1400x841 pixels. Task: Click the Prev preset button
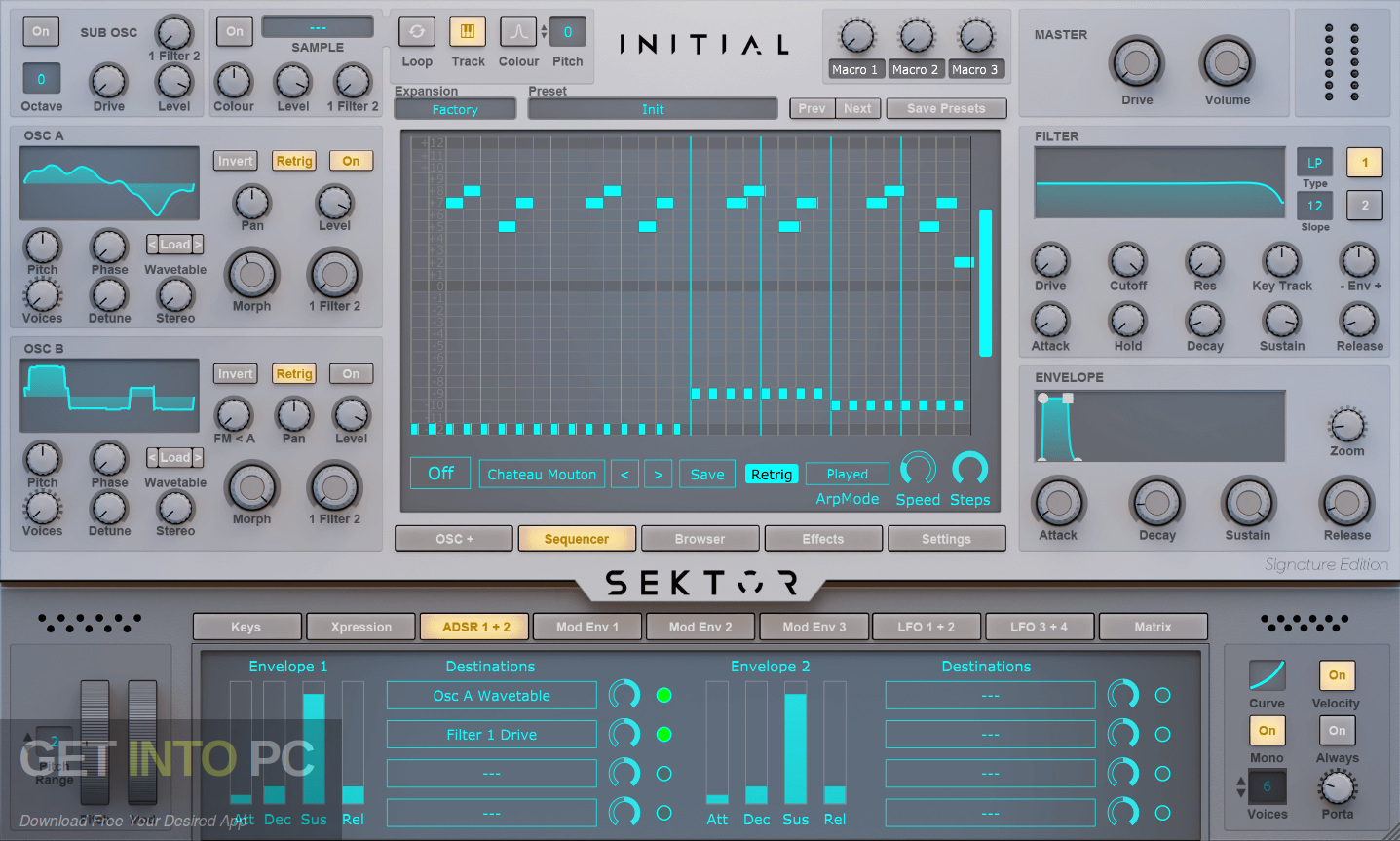point(812,108)
